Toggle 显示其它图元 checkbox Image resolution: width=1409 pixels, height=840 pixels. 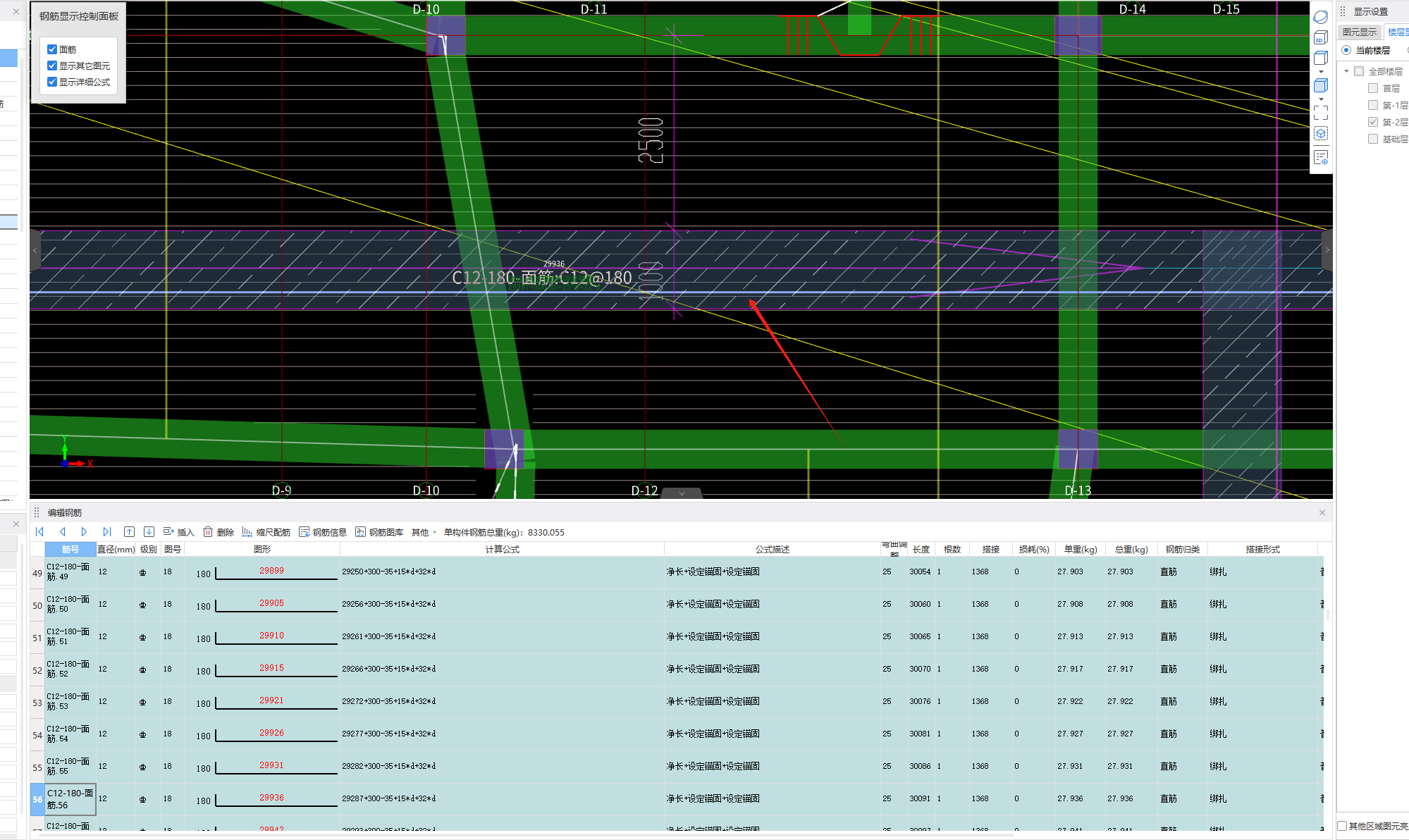52,66
